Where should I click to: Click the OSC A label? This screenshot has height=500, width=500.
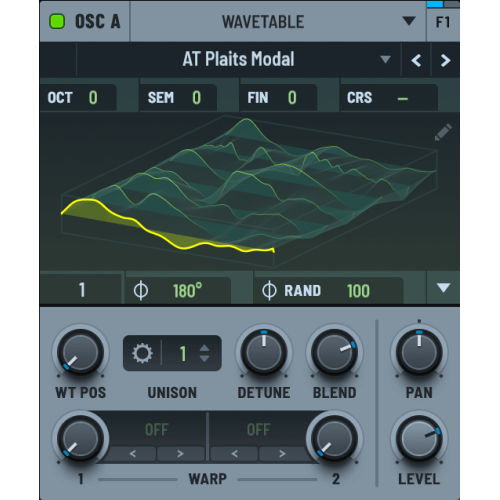[x=97, y=22]
